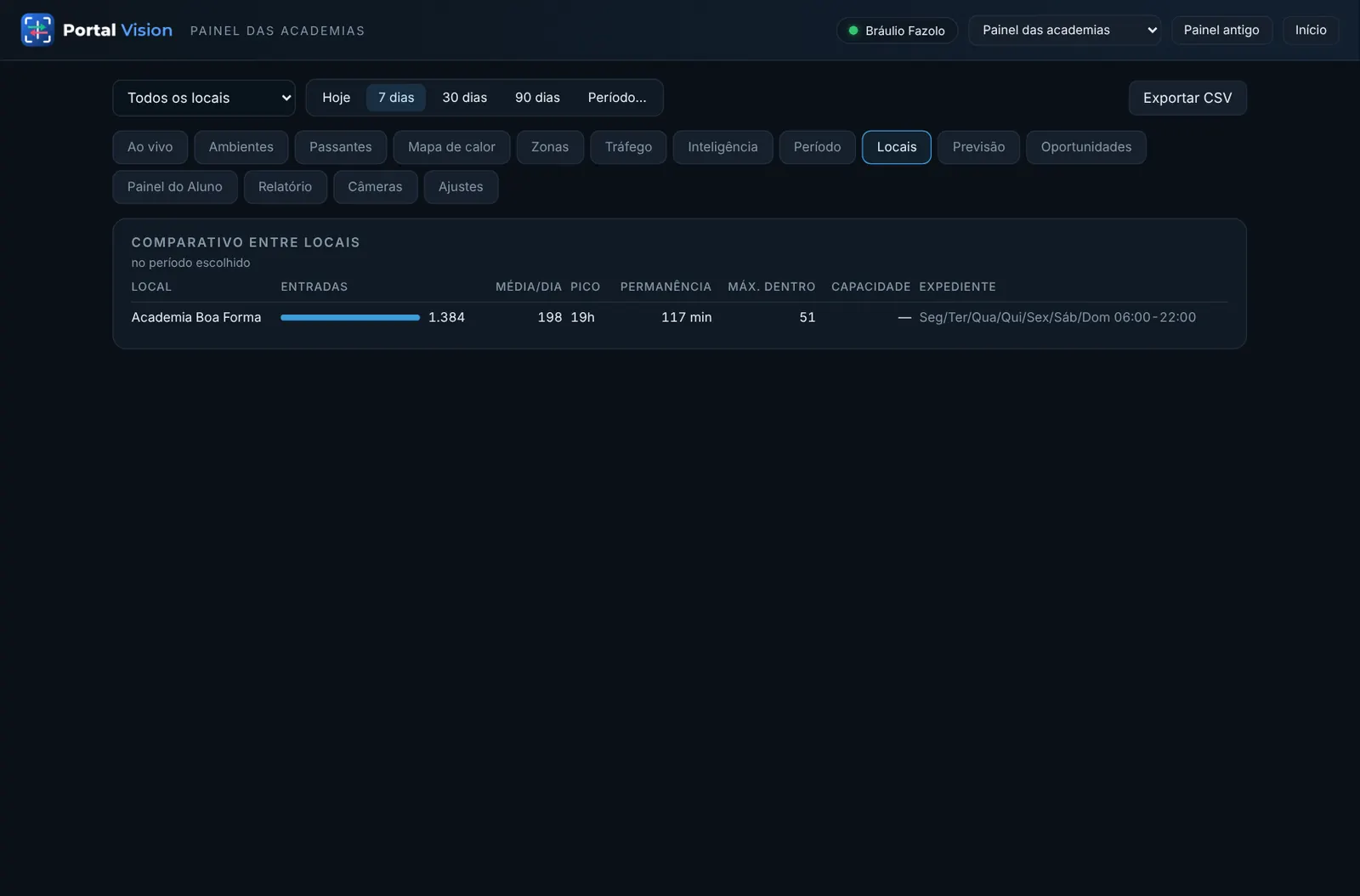Image resolution: width=1360 pixels, height=896 pixels.
Task: Open the Relatório tab
Action: [x=285, y=187]
